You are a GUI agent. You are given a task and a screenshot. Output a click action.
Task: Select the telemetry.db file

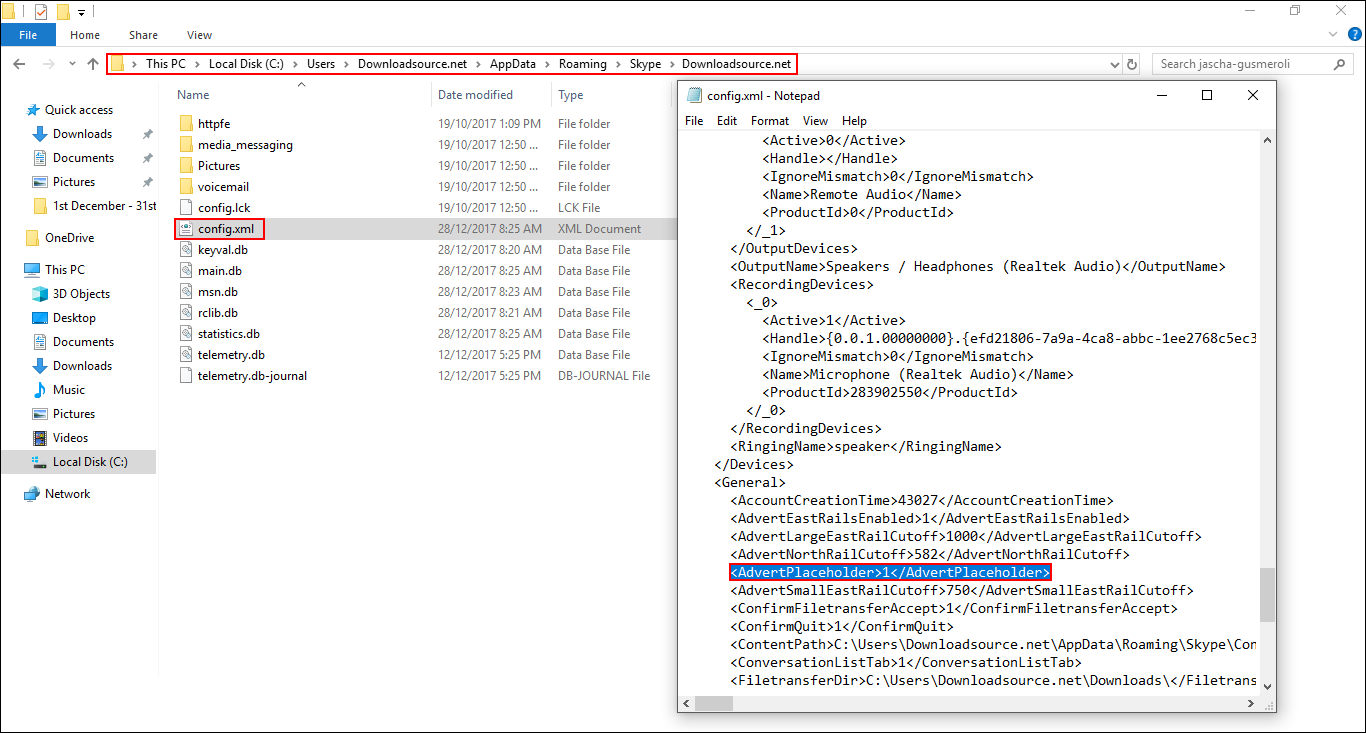pos(231,355)
